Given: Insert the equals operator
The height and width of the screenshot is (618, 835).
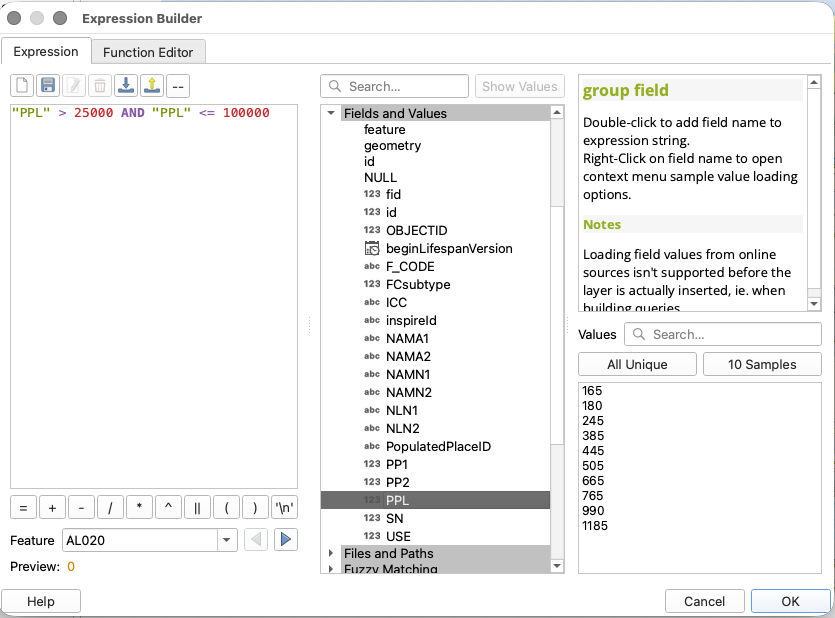Looking at the screenshot, I should (x=22, y=507).
